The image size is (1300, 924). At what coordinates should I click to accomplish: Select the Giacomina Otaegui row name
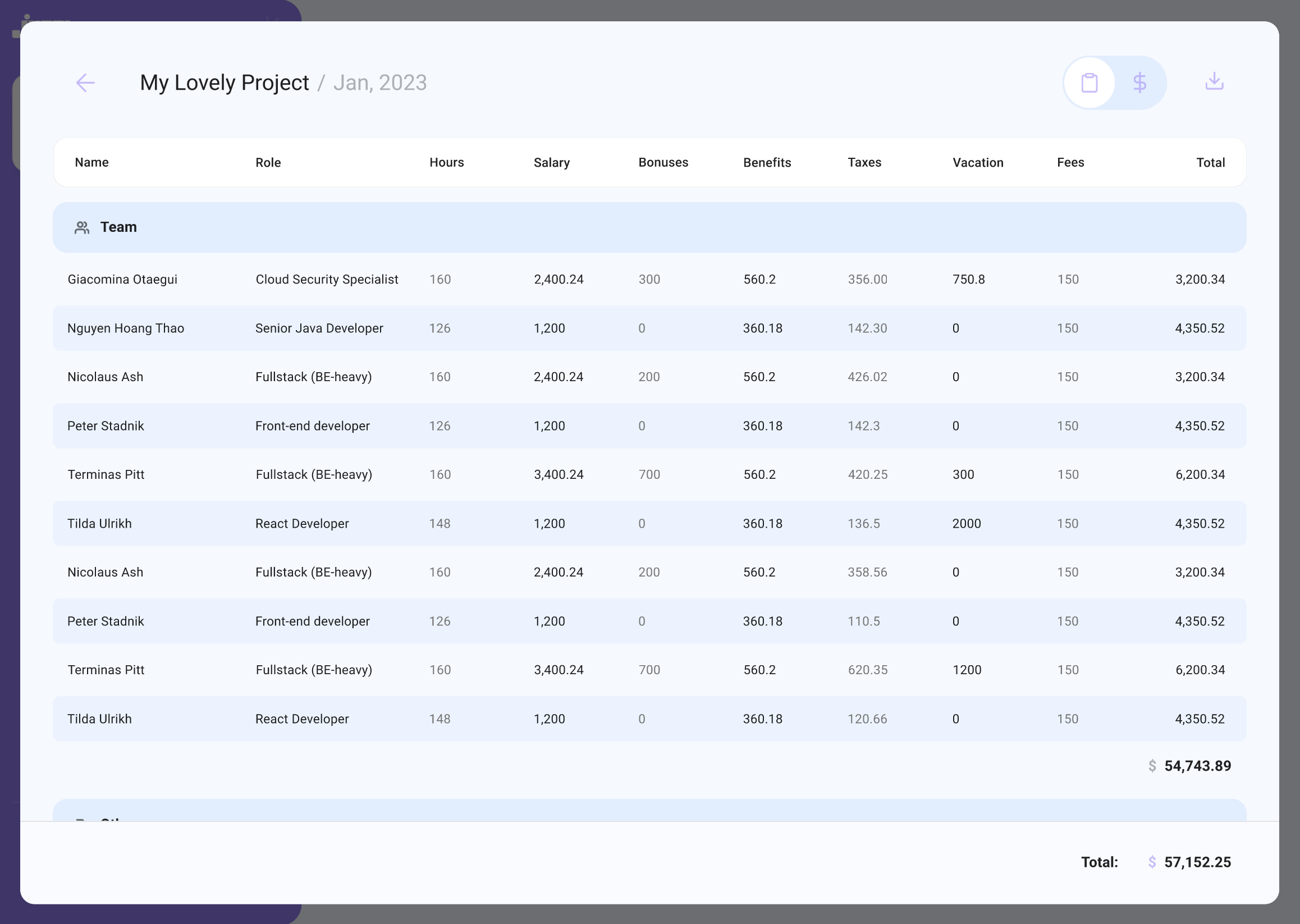pyautogui.click(x=122, y=280)
